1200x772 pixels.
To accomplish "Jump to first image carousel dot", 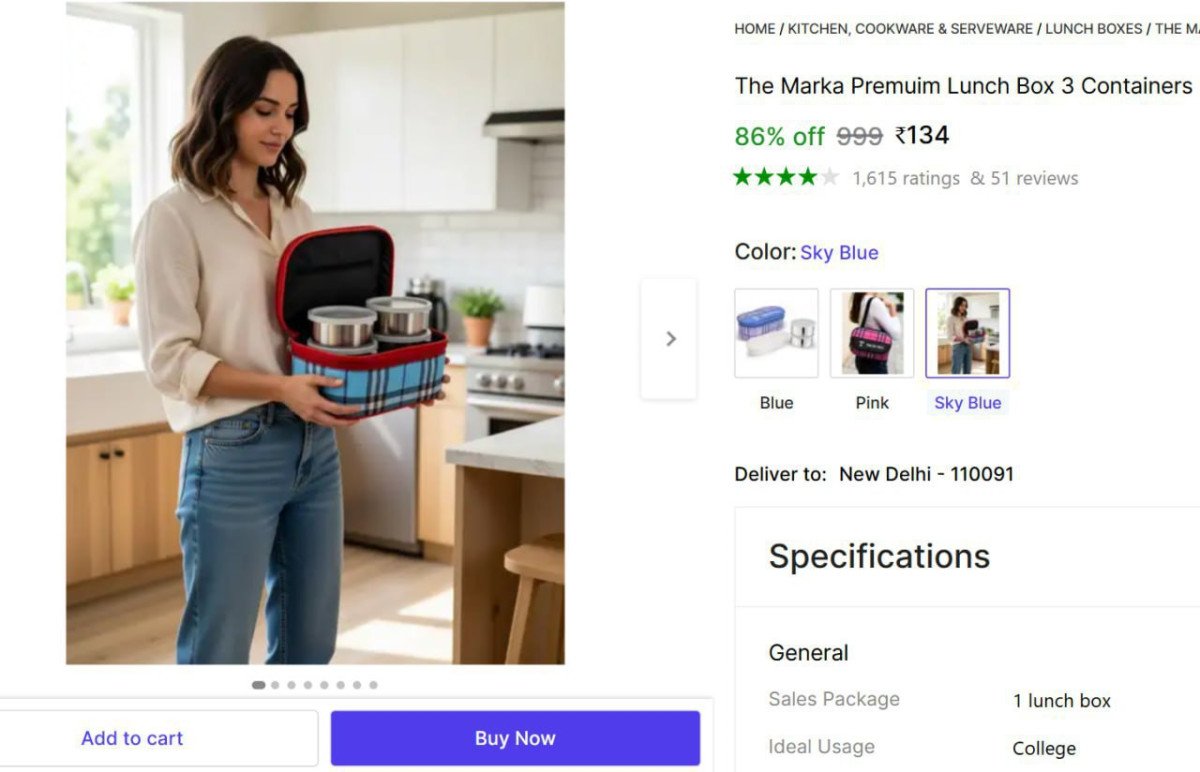I will coord(258,685).
